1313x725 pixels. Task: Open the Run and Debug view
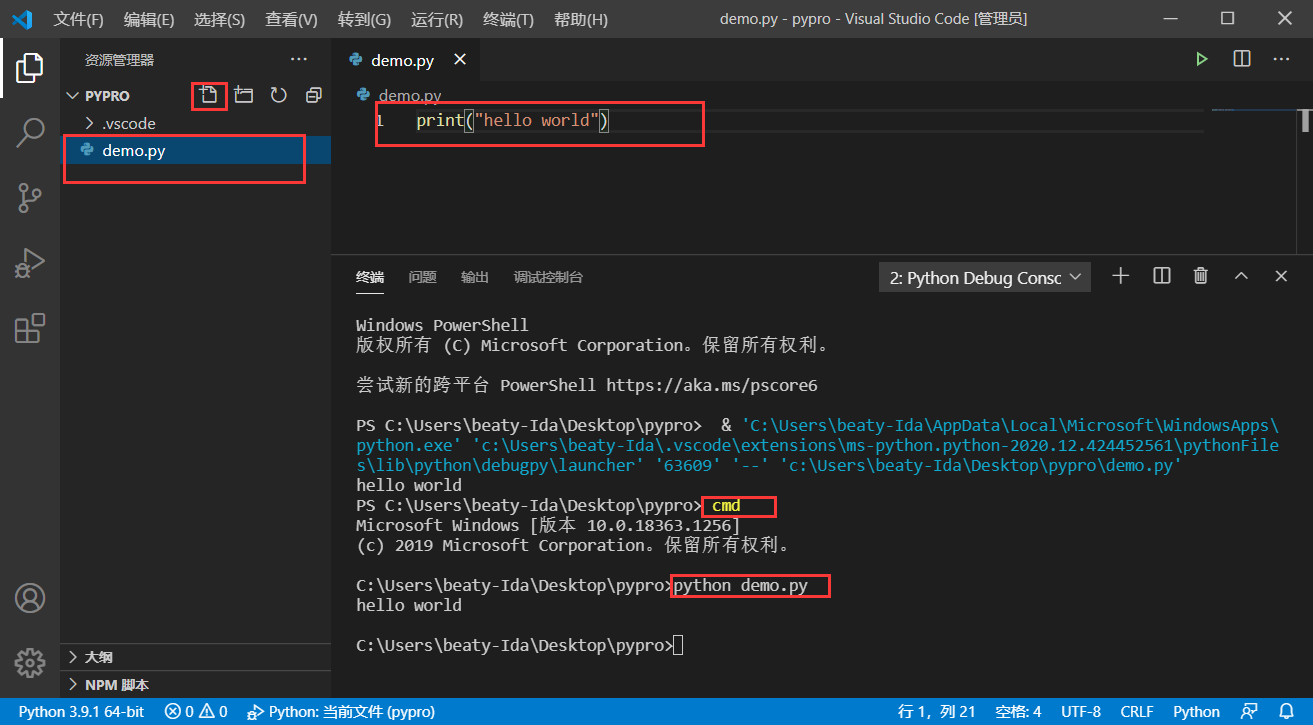tap(29, 263)
